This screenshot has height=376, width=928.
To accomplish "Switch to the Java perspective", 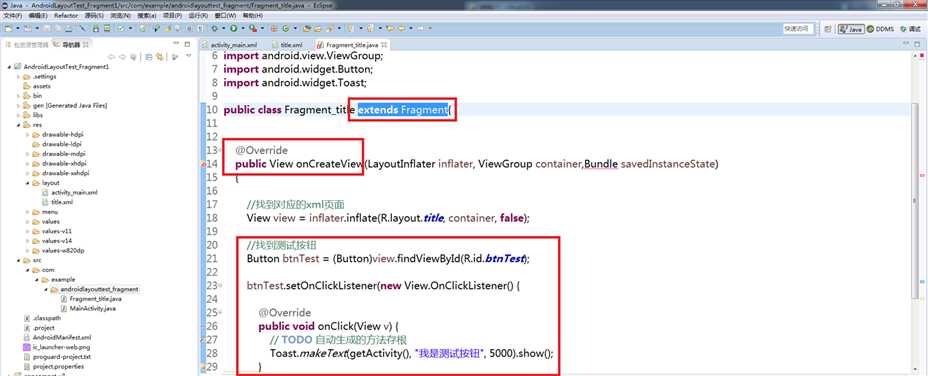I will point(851,28).
